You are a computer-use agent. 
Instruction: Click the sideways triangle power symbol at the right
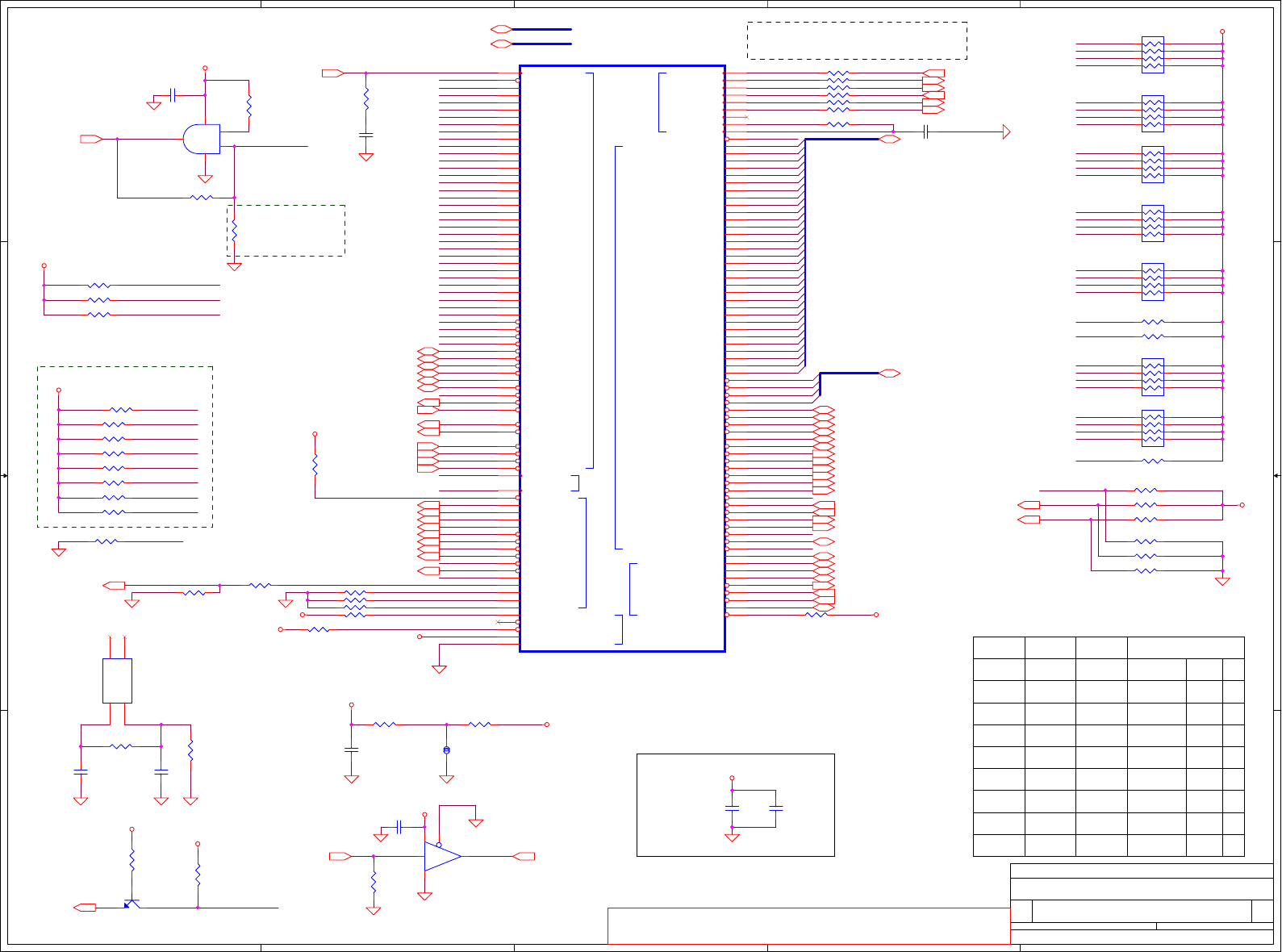1006,132
